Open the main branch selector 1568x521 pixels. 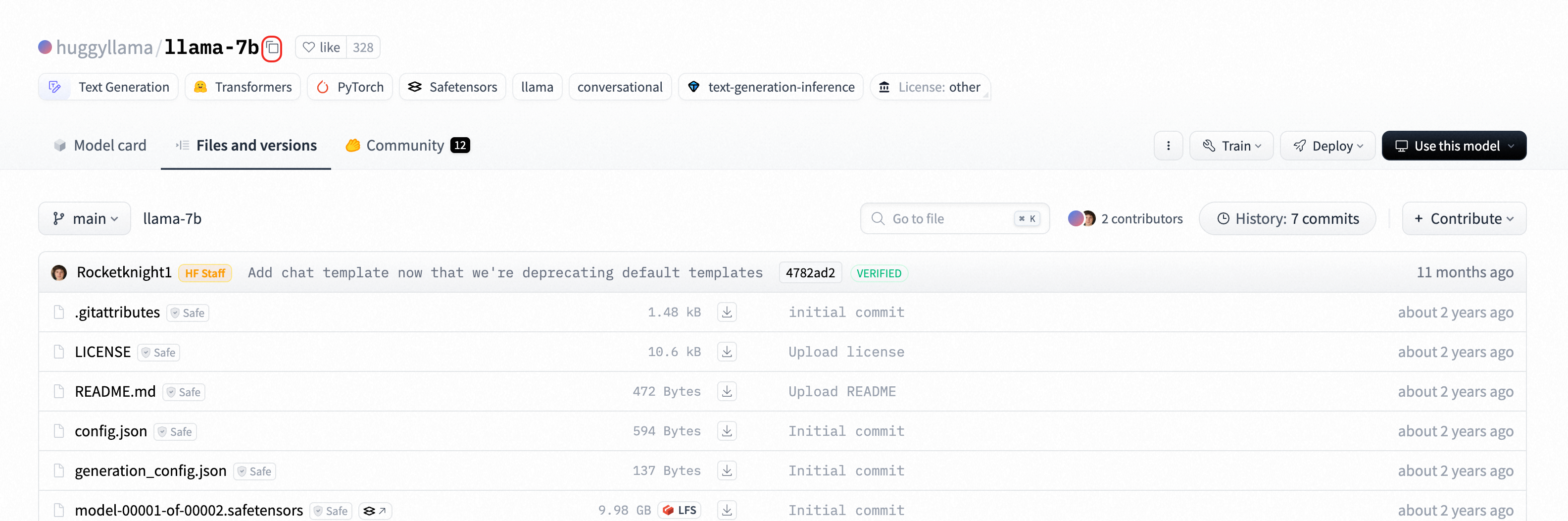click(x=85, y=218)
